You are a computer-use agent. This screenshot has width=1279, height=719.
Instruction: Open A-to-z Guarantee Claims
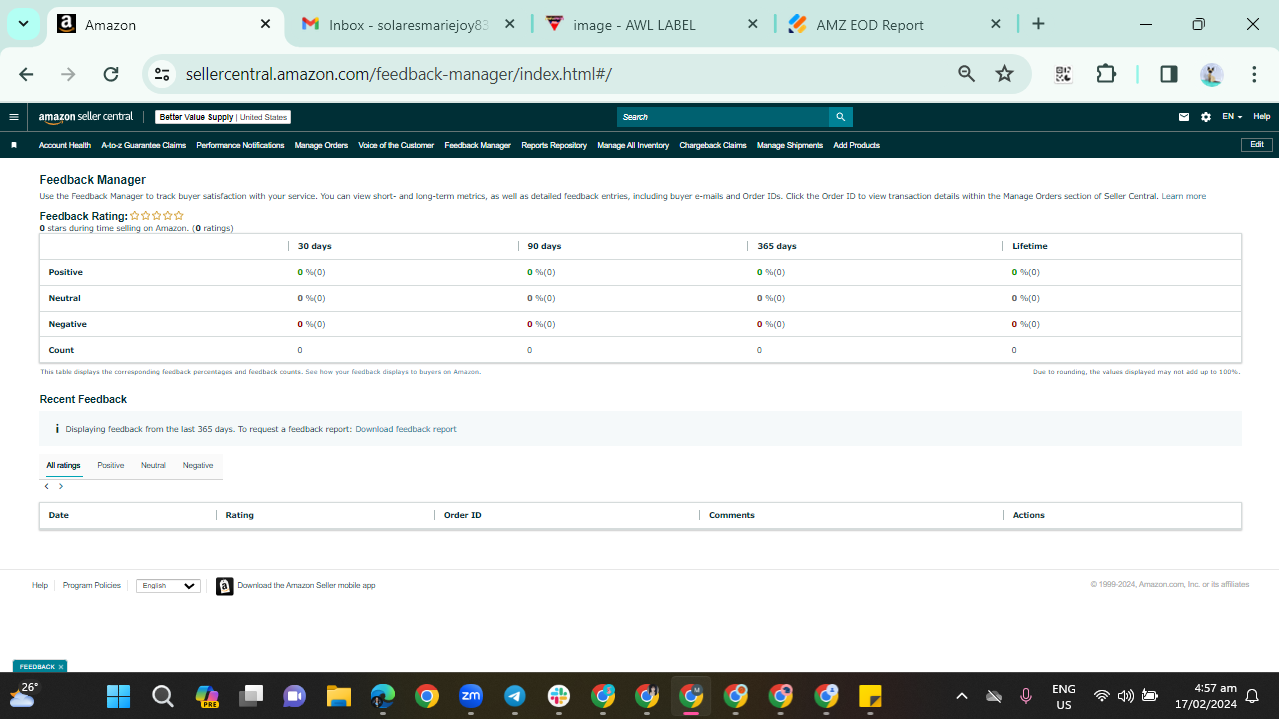144,145
